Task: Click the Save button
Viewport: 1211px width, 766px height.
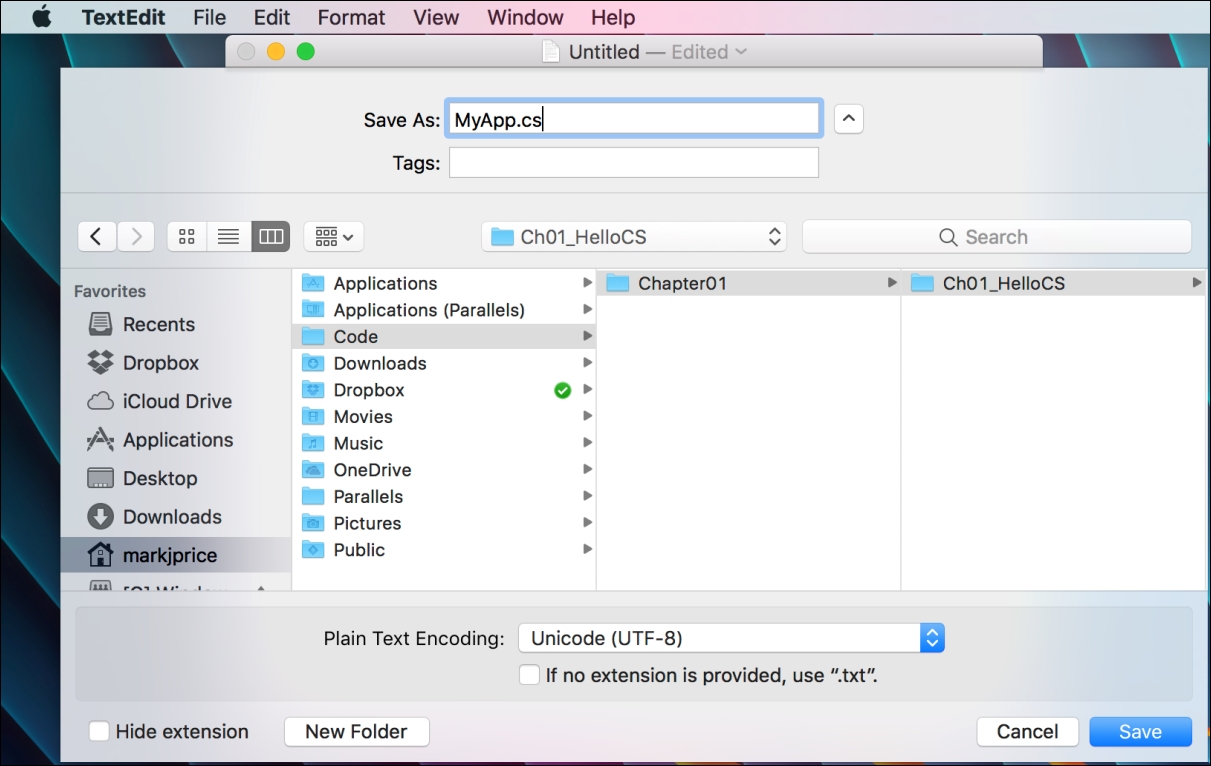Action: click(1140, 731)
